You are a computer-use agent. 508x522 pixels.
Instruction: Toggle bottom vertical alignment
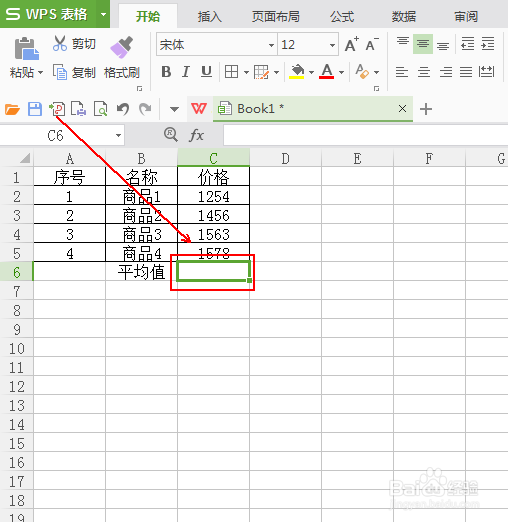point(443,46)
